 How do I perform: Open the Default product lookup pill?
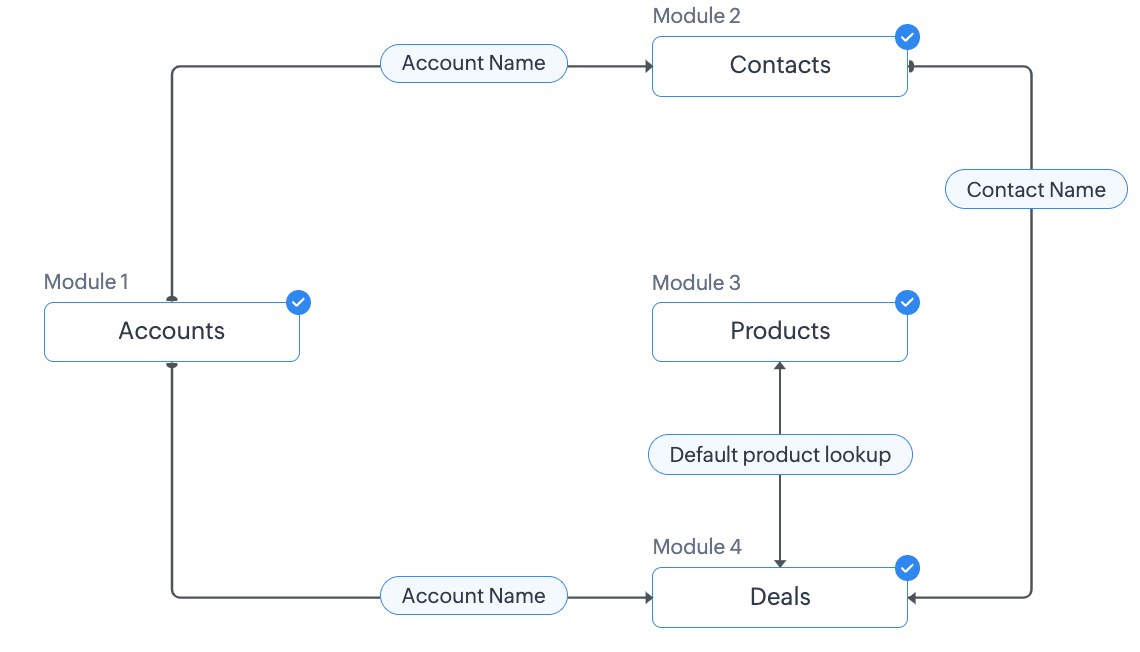[780, 455]
